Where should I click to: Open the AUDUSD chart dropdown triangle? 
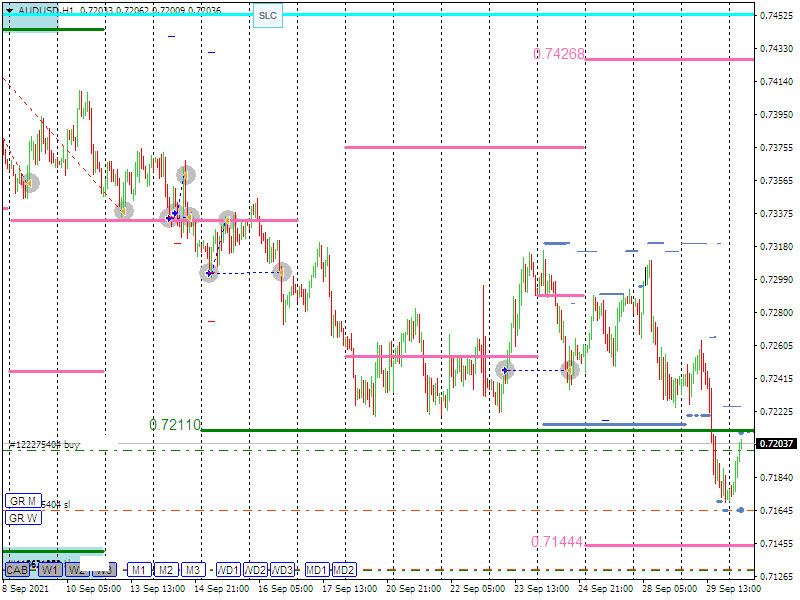point(9,9)
